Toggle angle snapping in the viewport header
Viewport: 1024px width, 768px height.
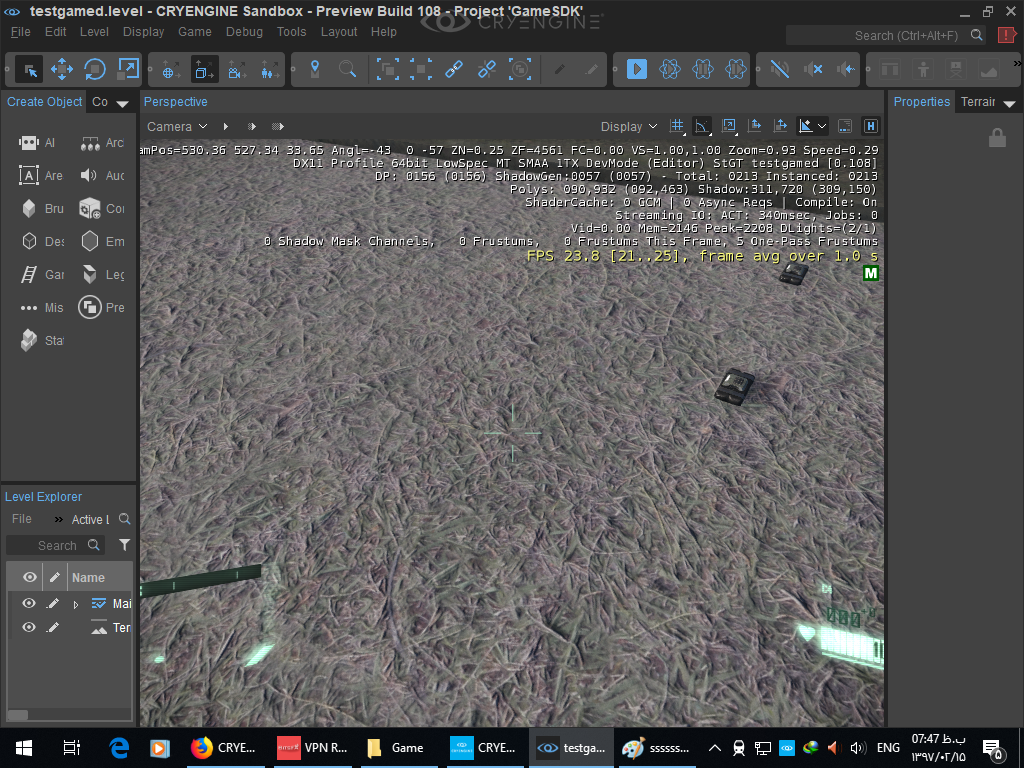pos(702,126)
